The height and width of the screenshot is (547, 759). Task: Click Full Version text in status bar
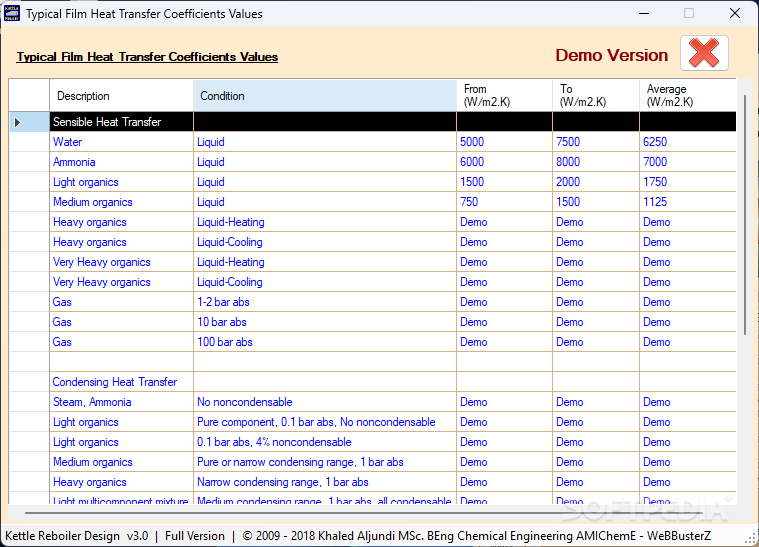195,536
